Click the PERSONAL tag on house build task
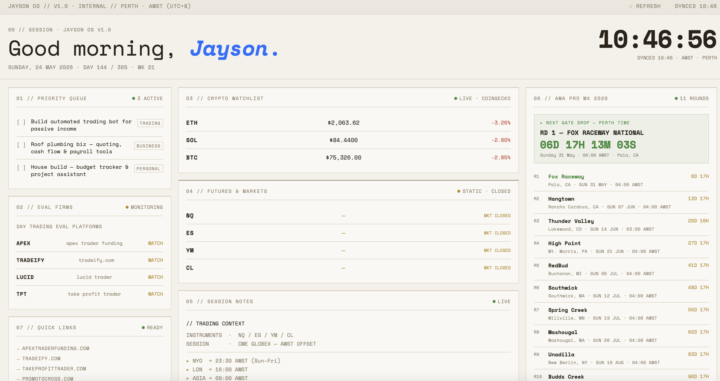This screenshot has height=381, width=720. [148, 168]
